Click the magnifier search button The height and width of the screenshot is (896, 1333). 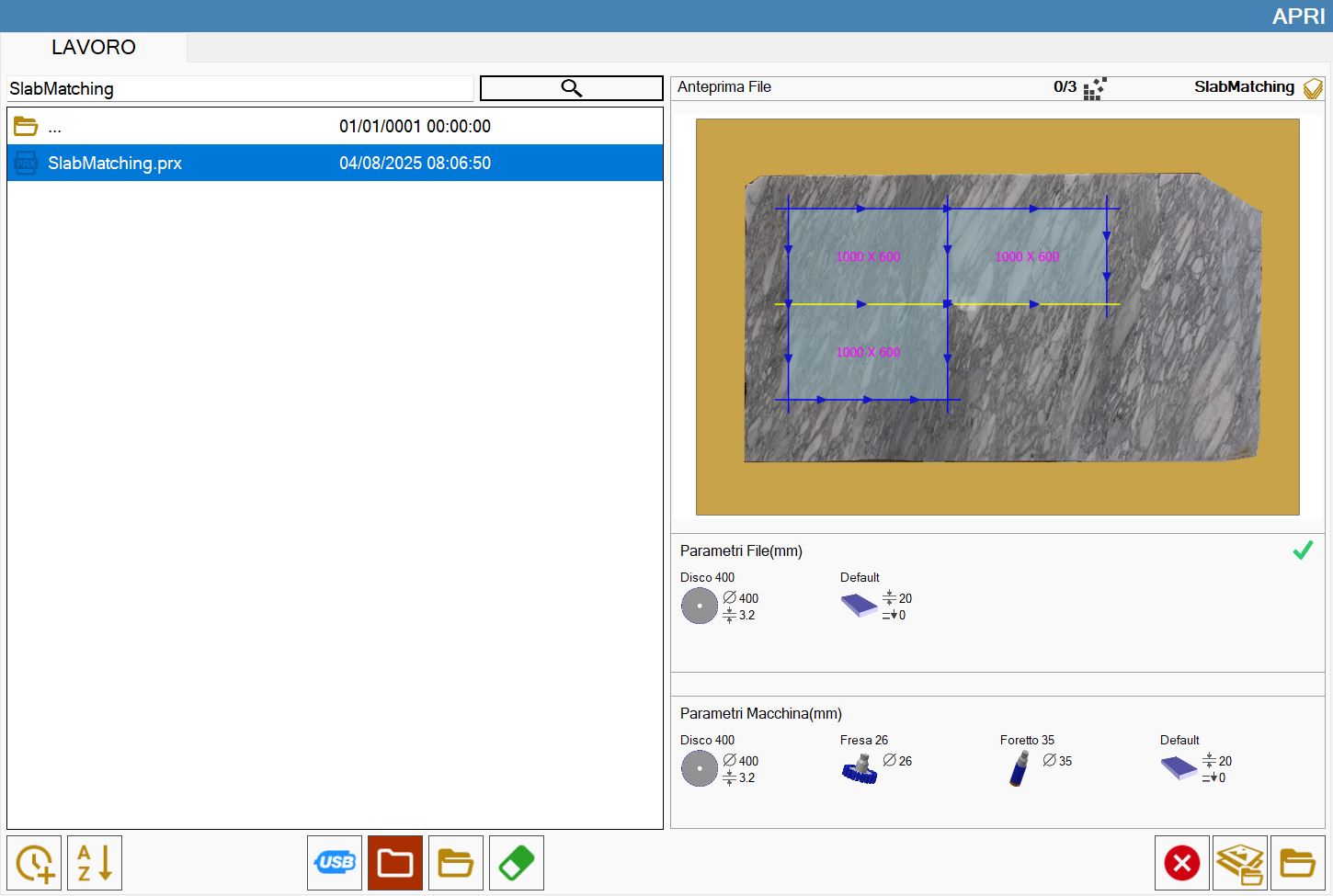click(x=571, y=88)
